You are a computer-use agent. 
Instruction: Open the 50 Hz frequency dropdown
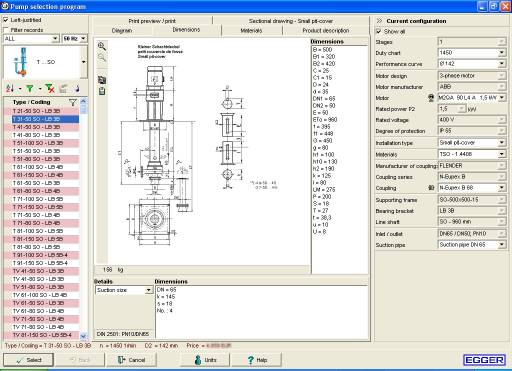click(83, 39)
